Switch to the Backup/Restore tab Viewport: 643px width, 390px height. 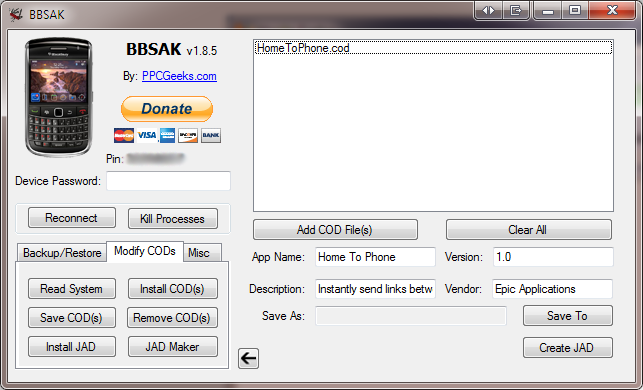[62, 253]
